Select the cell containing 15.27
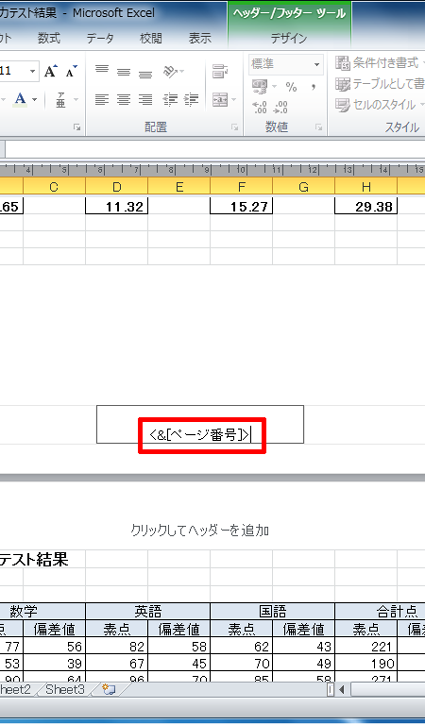This screenshot has width=425, height=725. (241, 206)
